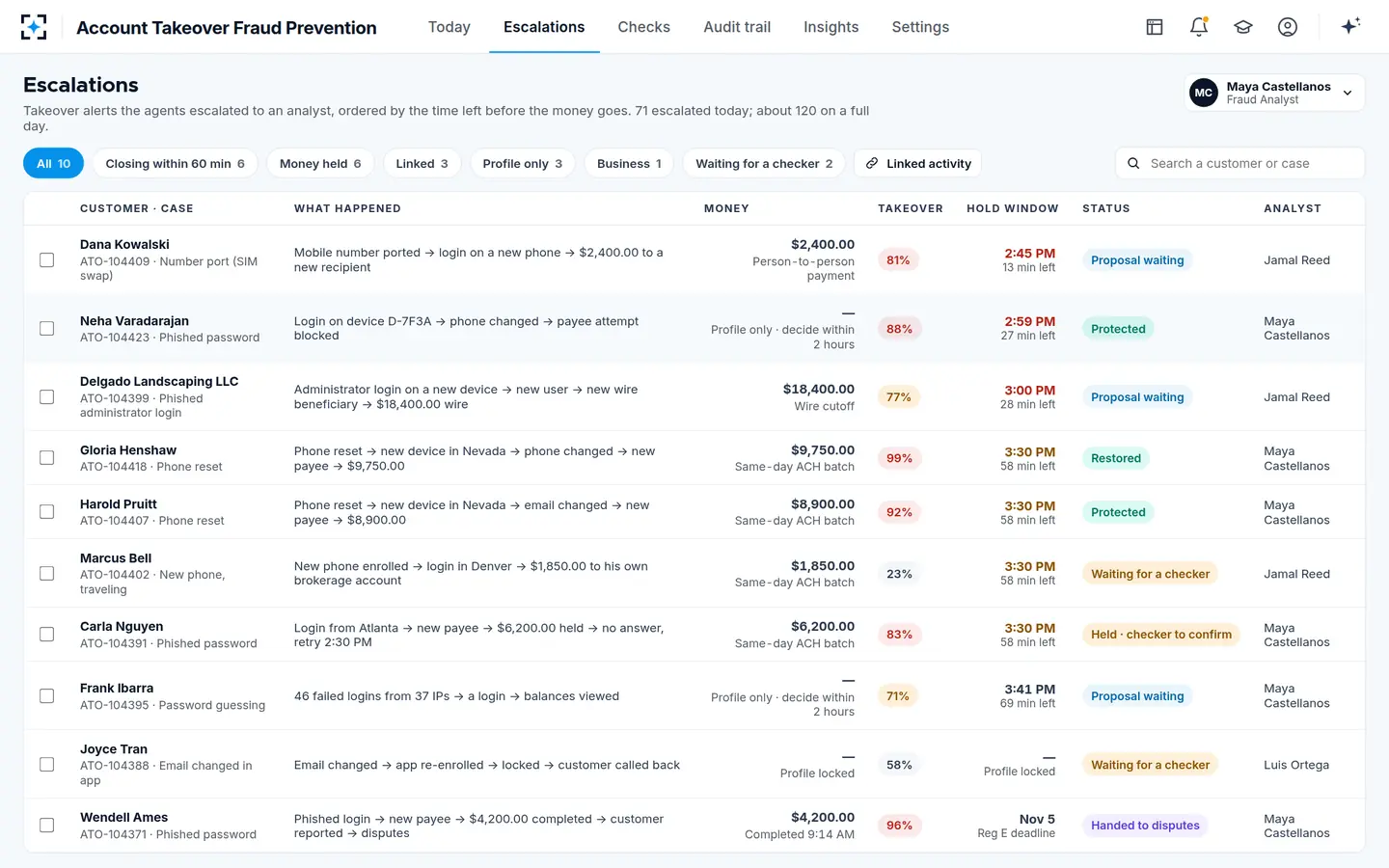The width and height of the screenshot is (1389, 868).
Task: Open the notifications bell
Action: pyautogui.click(x=1199, y=27)
